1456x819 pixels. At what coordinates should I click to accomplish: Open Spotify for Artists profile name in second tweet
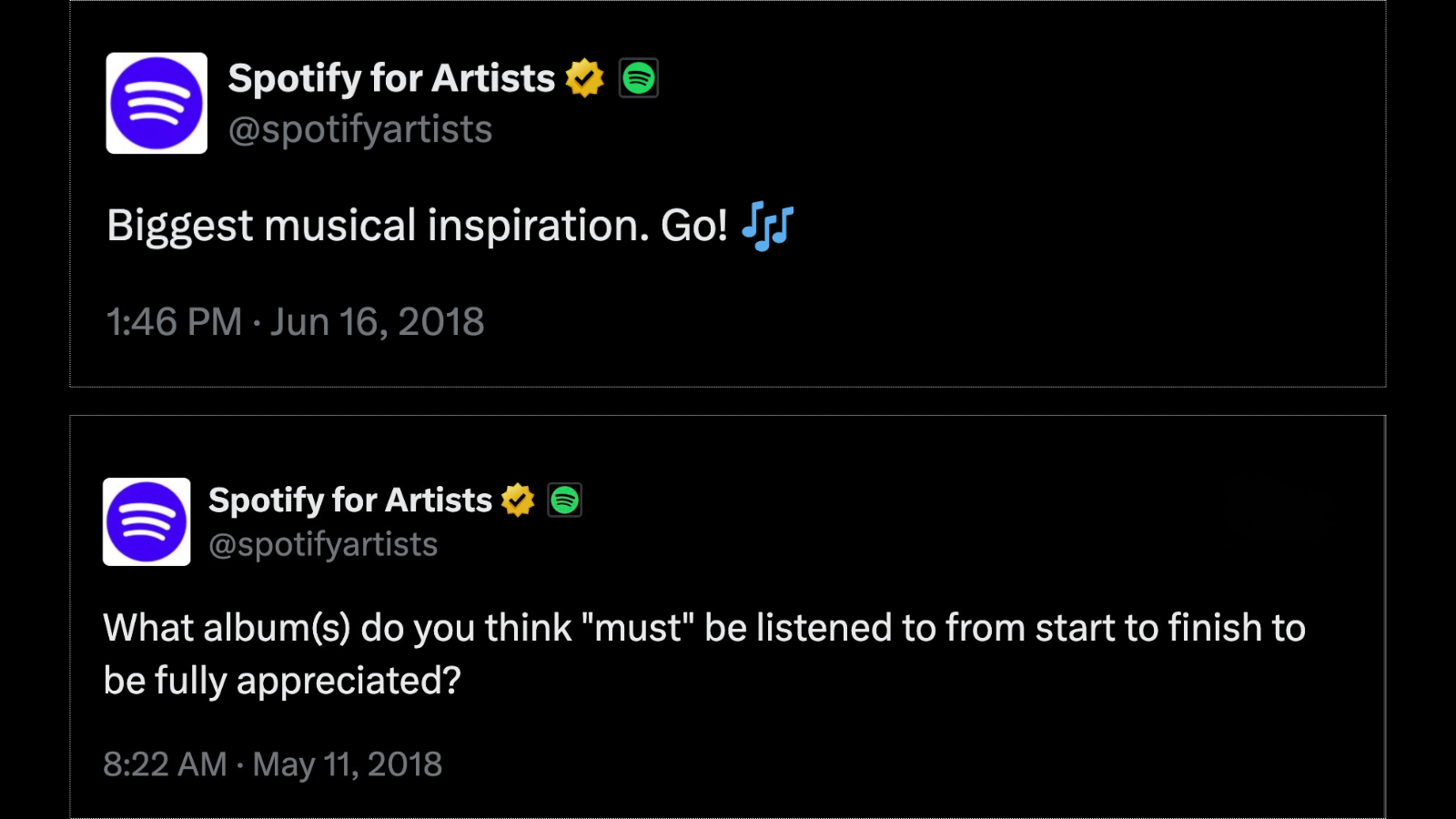point(350,500)
